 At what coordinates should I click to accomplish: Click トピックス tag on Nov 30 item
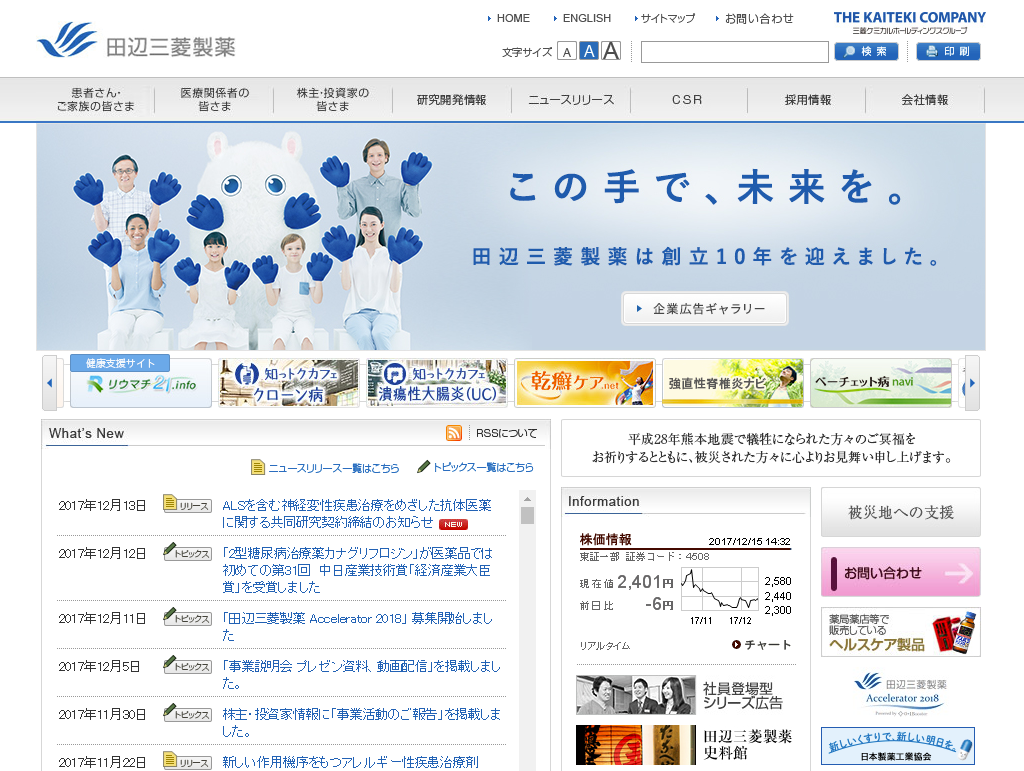point(187,714)
